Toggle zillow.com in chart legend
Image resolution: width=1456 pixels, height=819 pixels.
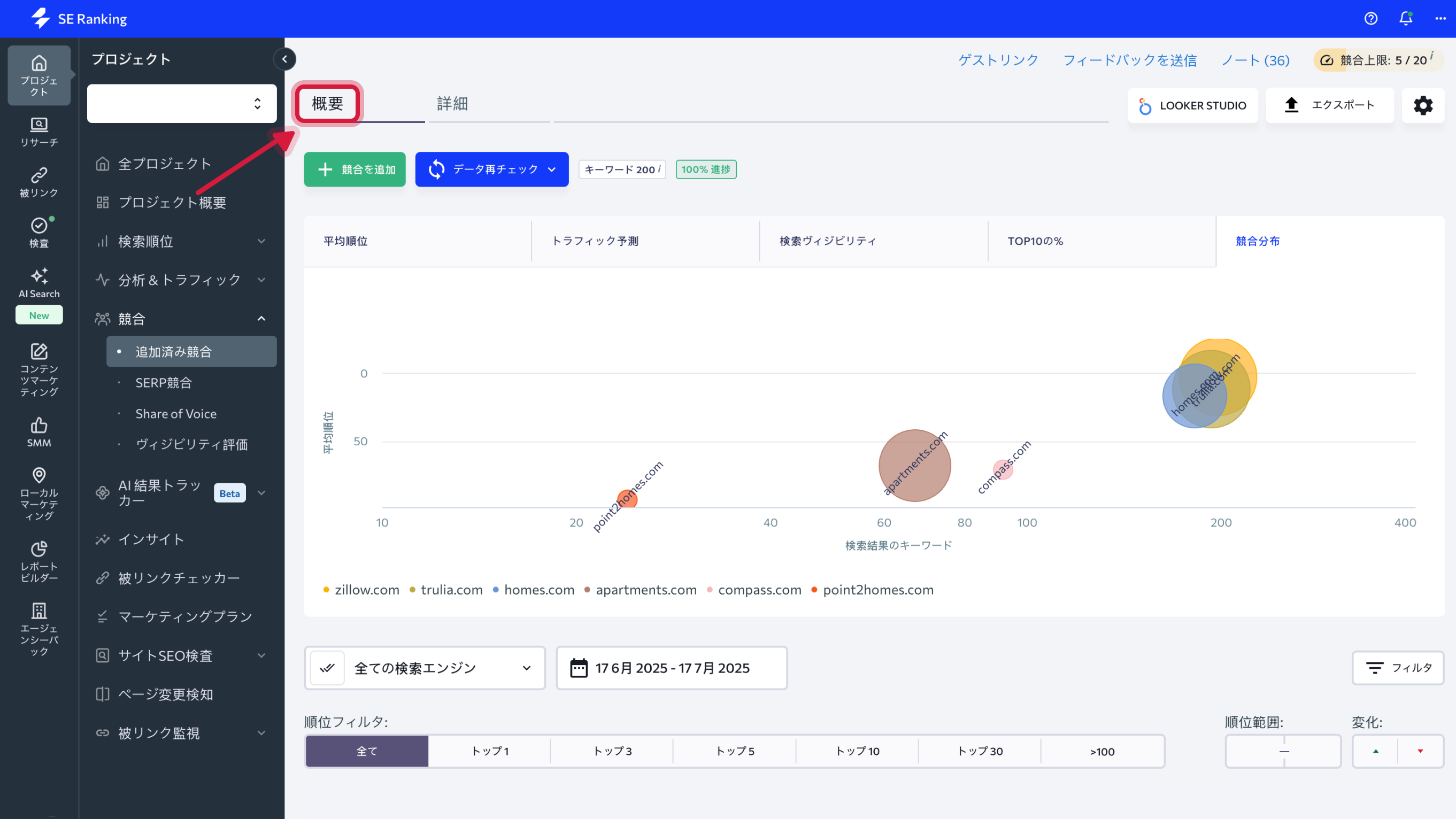pos(361,590)
